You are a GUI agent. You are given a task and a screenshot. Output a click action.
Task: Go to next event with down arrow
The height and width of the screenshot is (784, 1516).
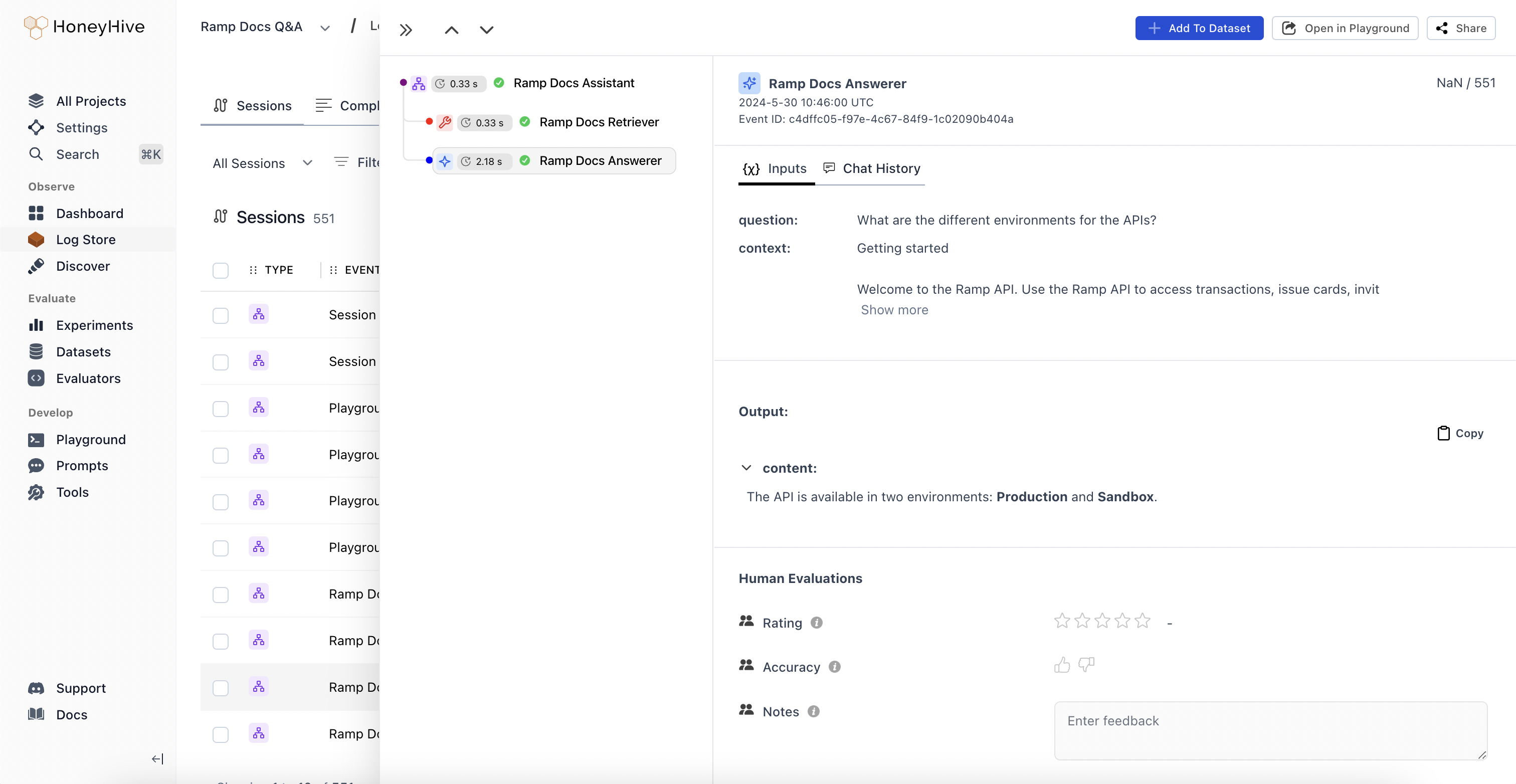click(x=486, y=30)
